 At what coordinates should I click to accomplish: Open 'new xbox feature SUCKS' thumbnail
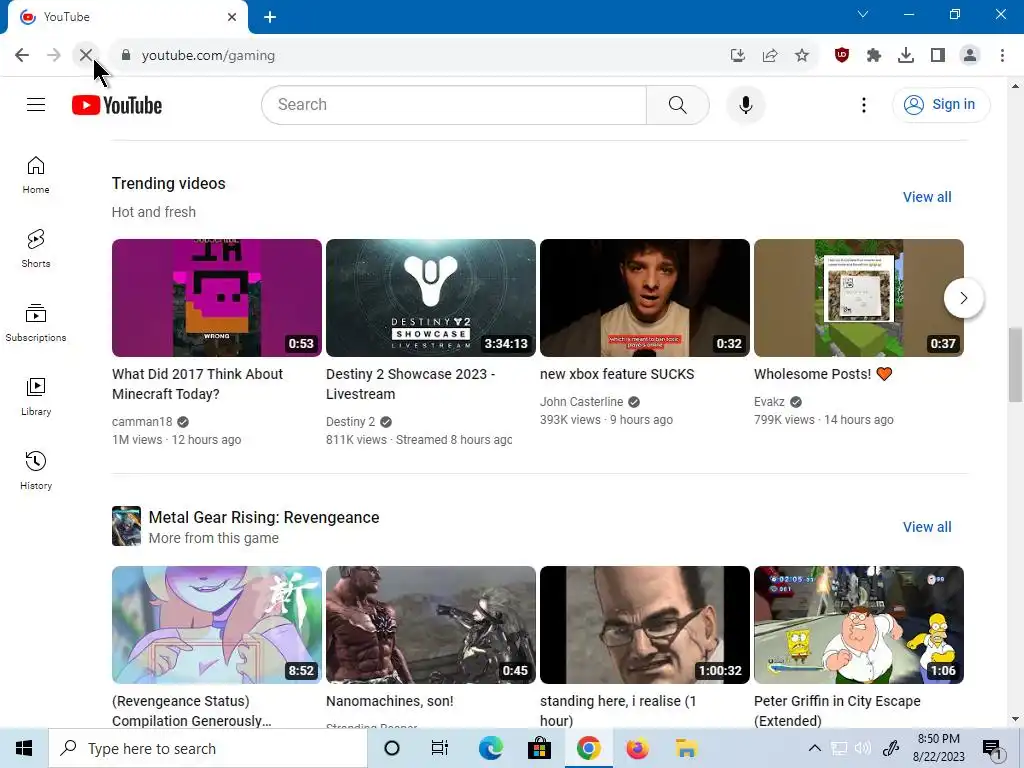[645, 298]
